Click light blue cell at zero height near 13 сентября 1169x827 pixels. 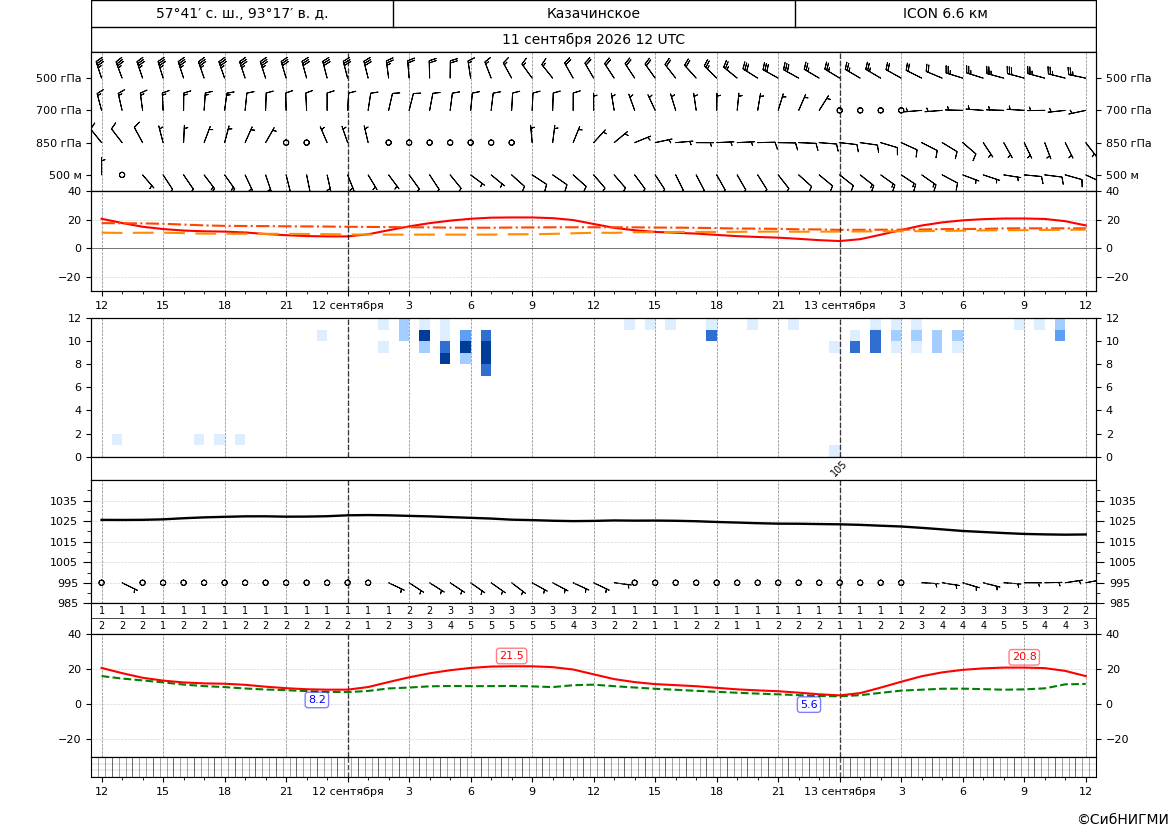pyautogui.click(x=834, y=451)
